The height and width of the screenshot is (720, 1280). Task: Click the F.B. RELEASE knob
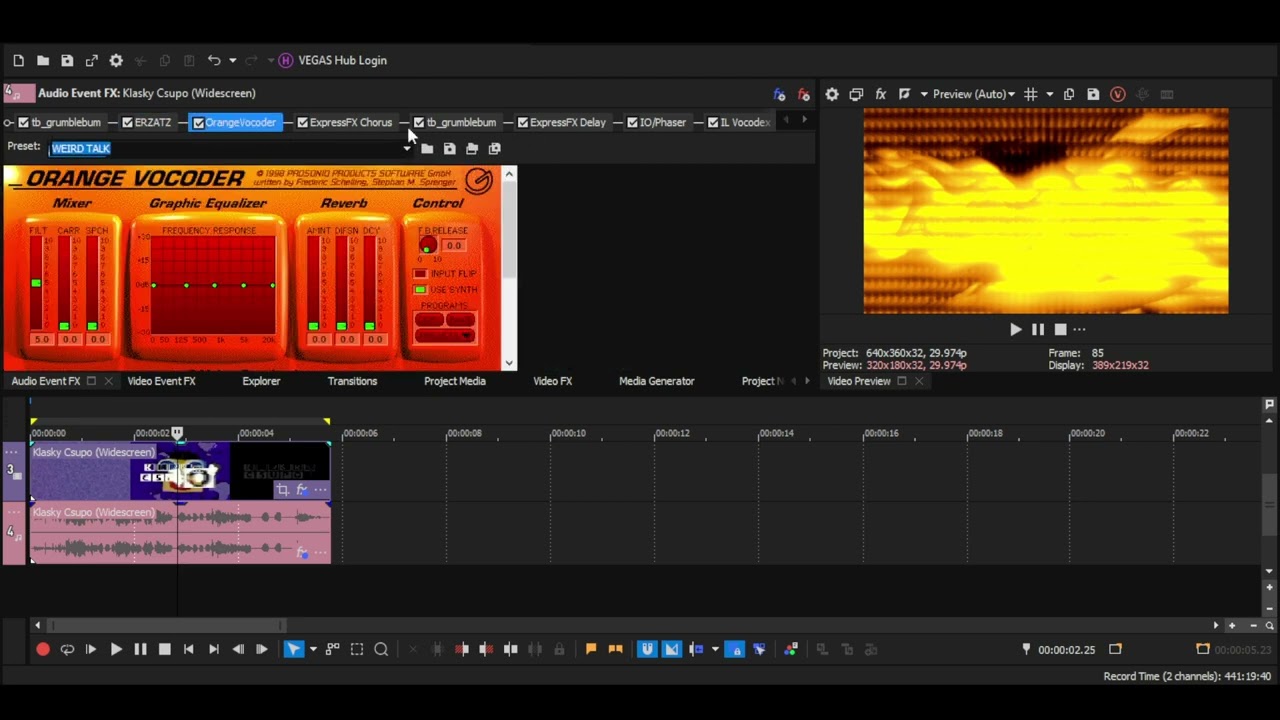tap(427, 245)
